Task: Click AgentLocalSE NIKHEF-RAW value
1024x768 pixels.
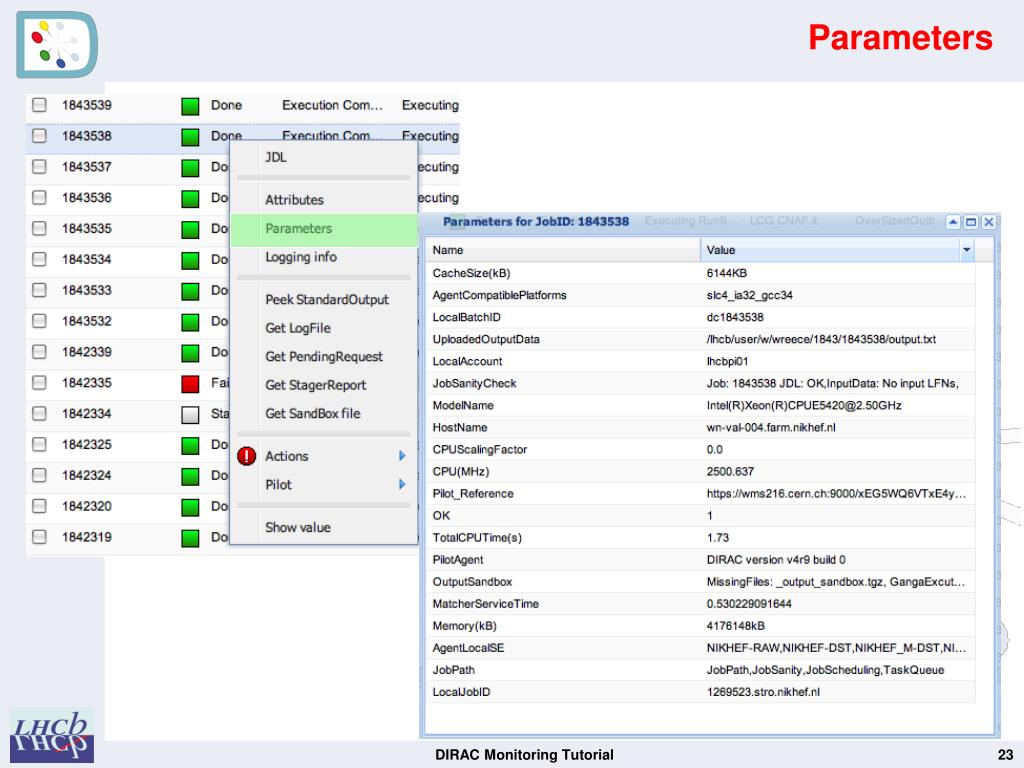Action: (836, 648)
